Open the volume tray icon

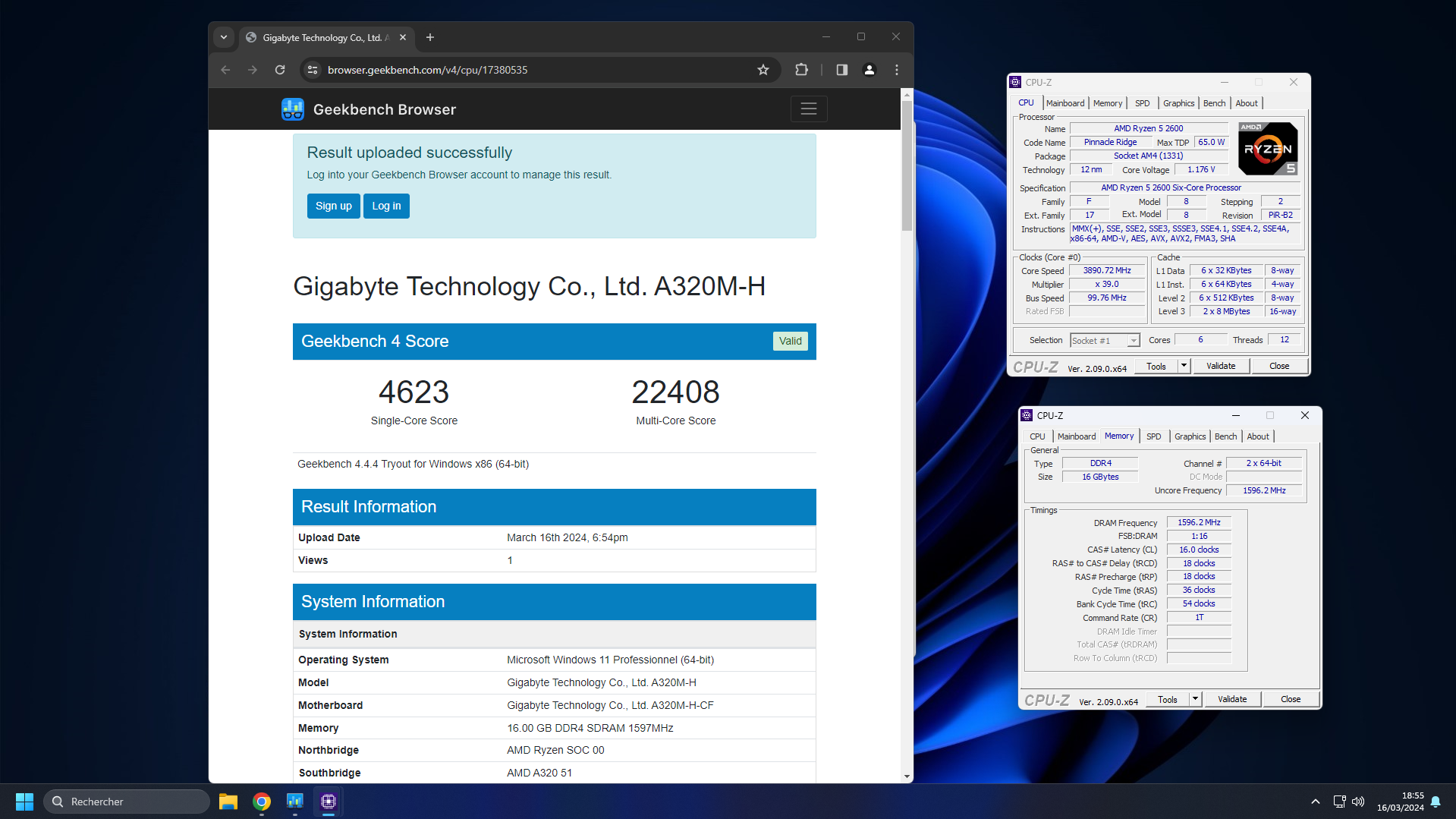point(1358,802)
